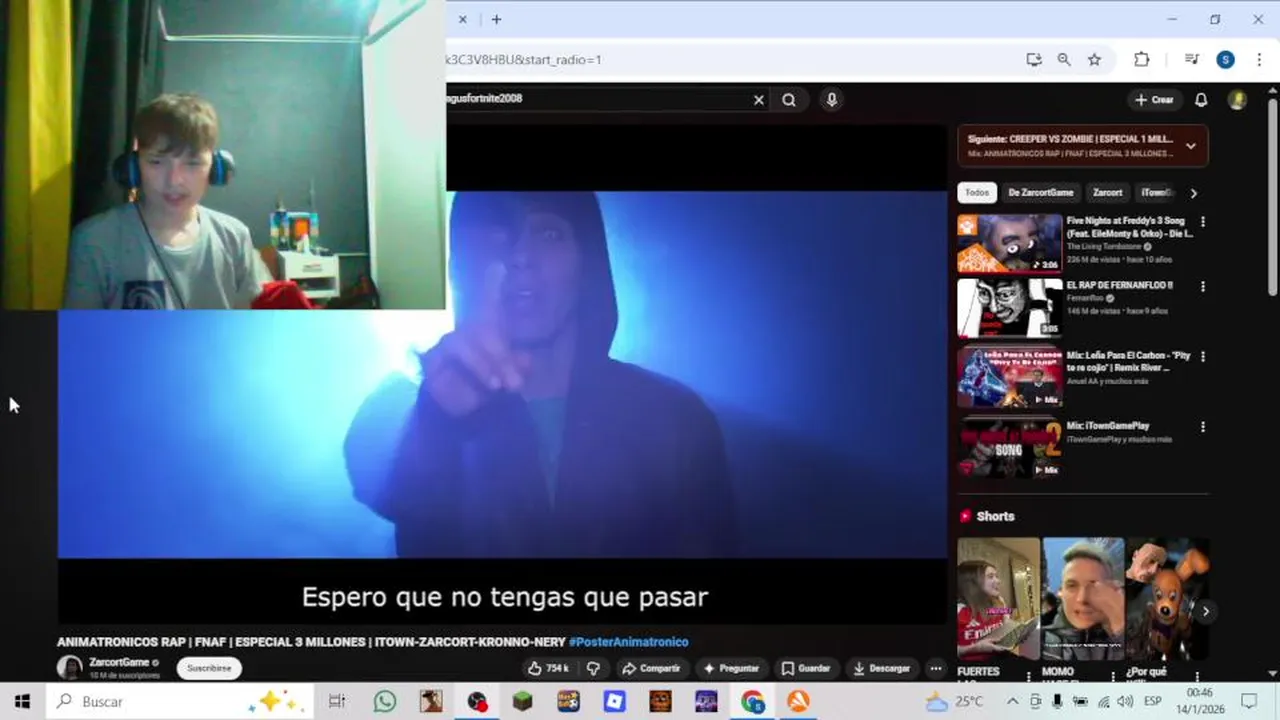Open the Chrome profile avatar S
This screenshot has height=720, width=1280.
pos(1225,60)
